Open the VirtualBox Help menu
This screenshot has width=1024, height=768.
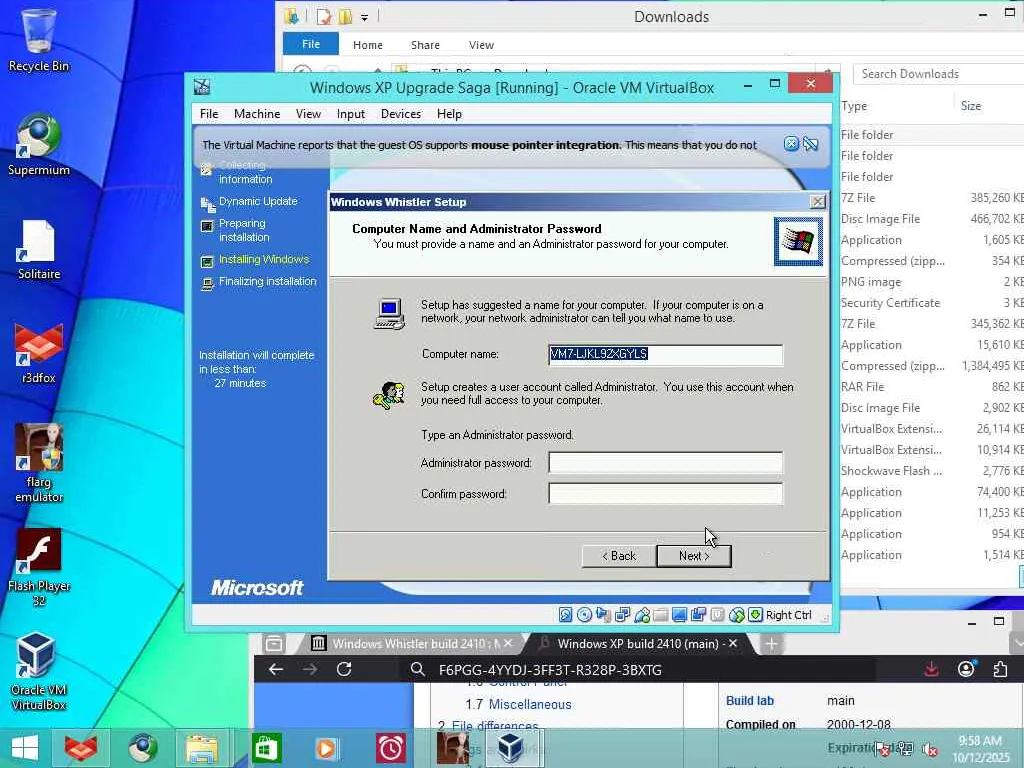(449, 114)
